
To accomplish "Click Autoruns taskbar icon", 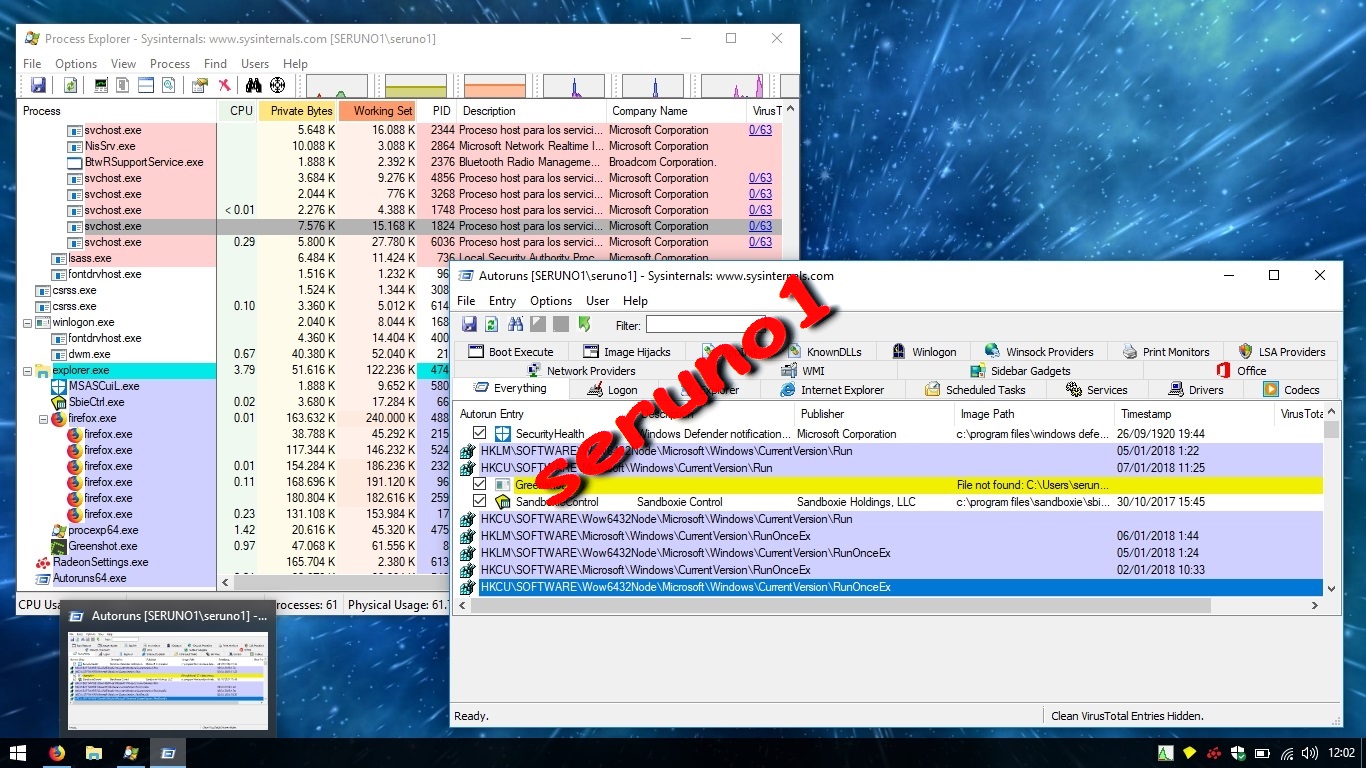I will pyautogui.click(x=168, y=753).
